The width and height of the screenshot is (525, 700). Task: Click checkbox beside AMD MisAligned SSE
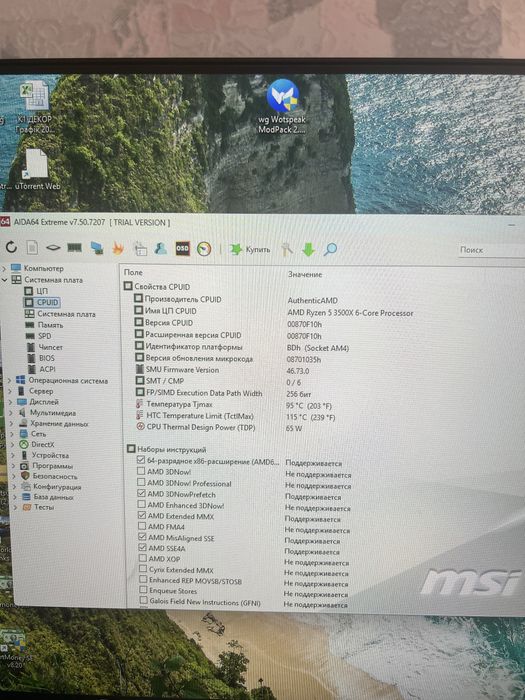coord(142,537)
